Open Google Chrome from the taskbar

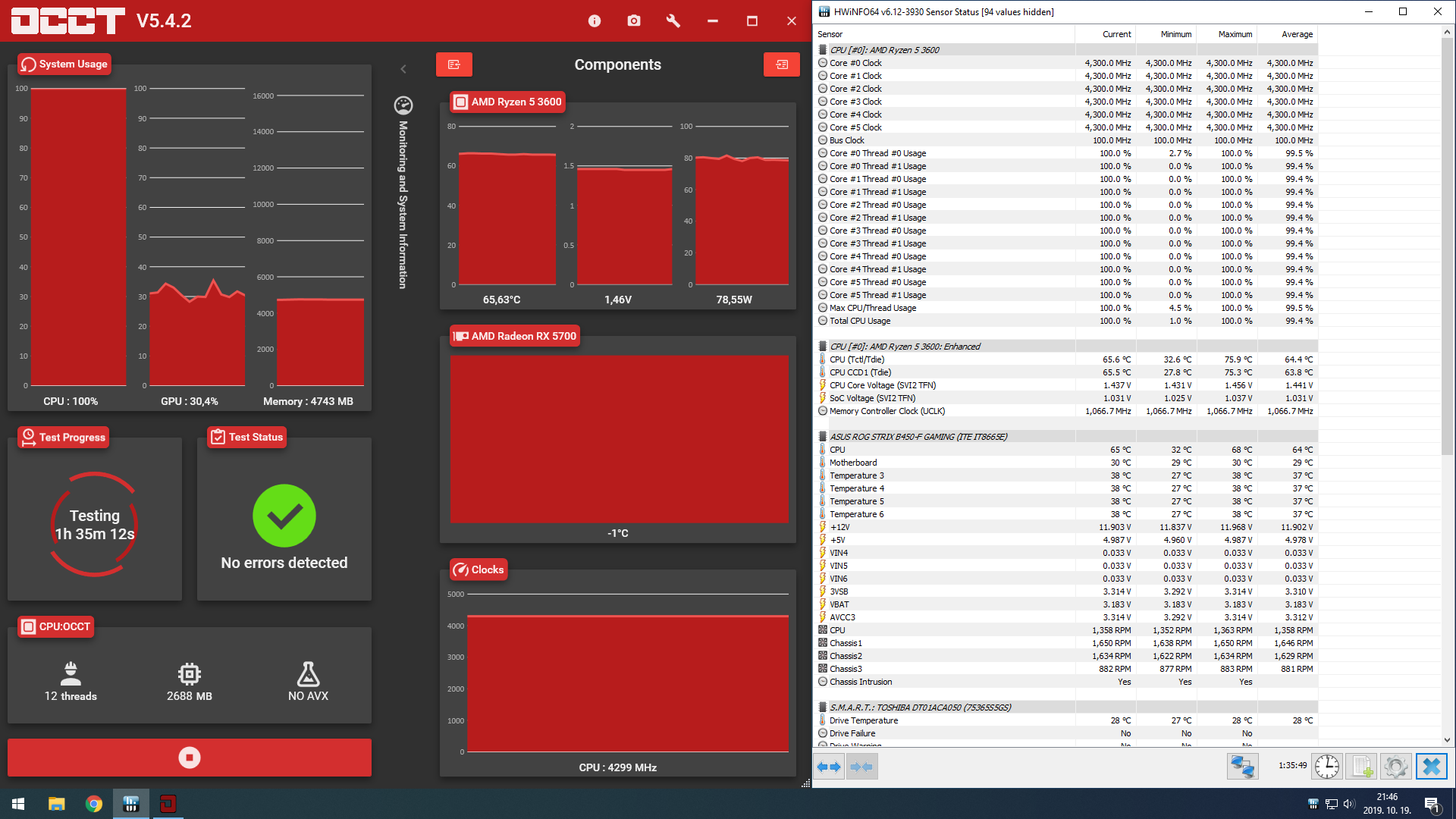point(94,804)
